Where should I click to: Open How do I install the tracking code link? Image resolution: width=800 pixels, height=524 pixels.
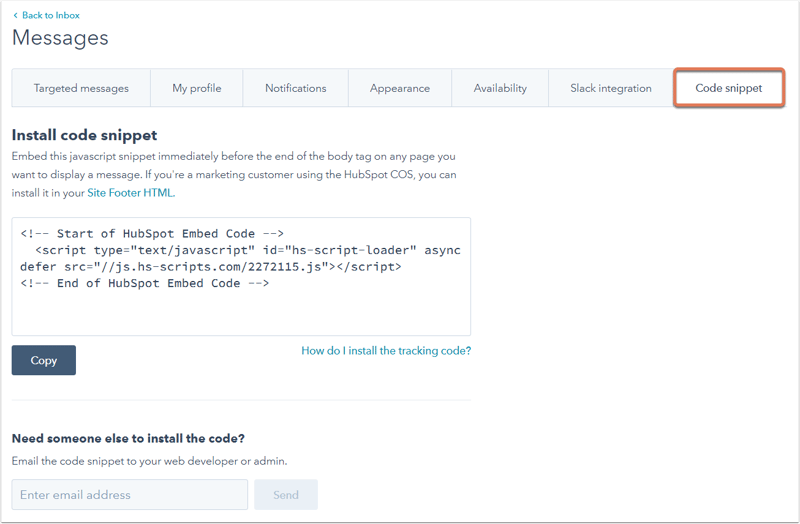386,351
